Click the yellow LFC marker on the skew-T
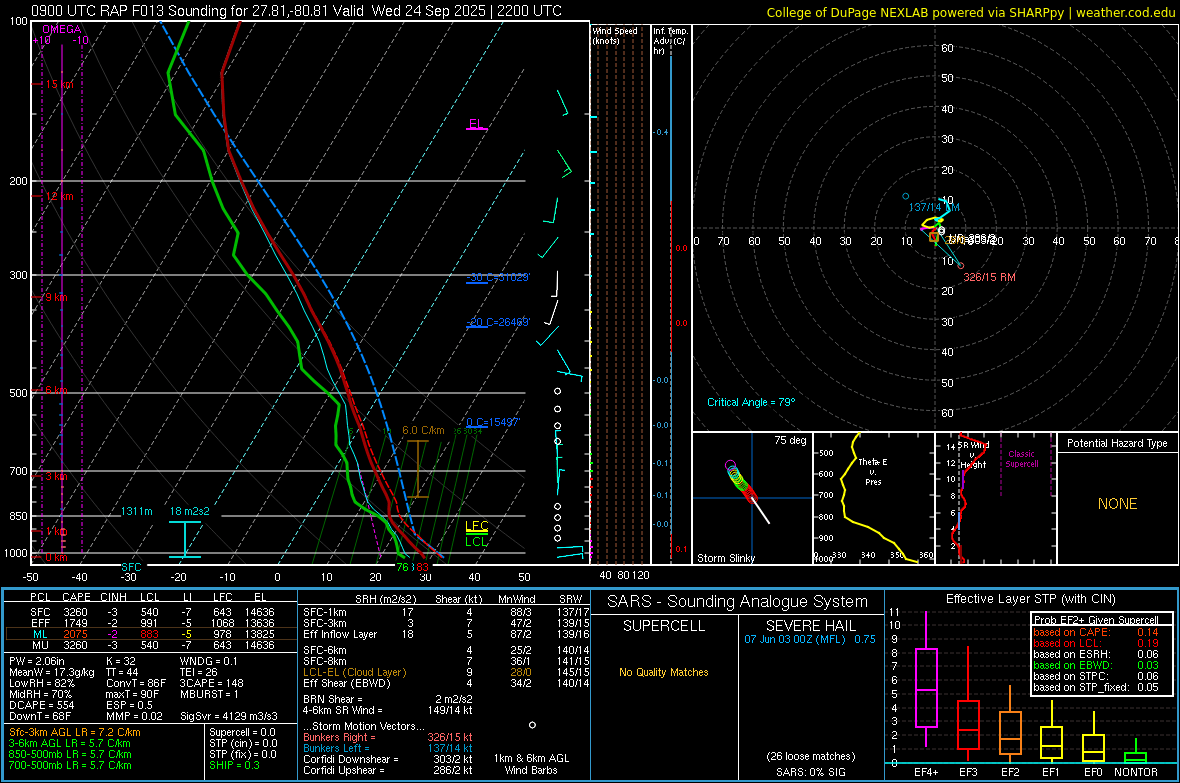 click(x=476, y=526)
